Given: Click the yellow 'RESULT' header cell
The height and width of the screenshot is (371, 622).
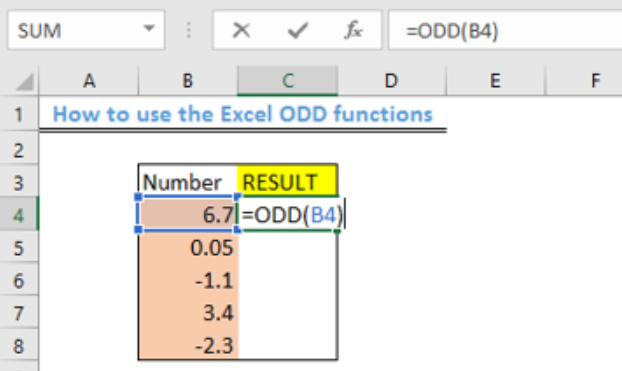Looking at the screenshot, I should tap(288, 181).
